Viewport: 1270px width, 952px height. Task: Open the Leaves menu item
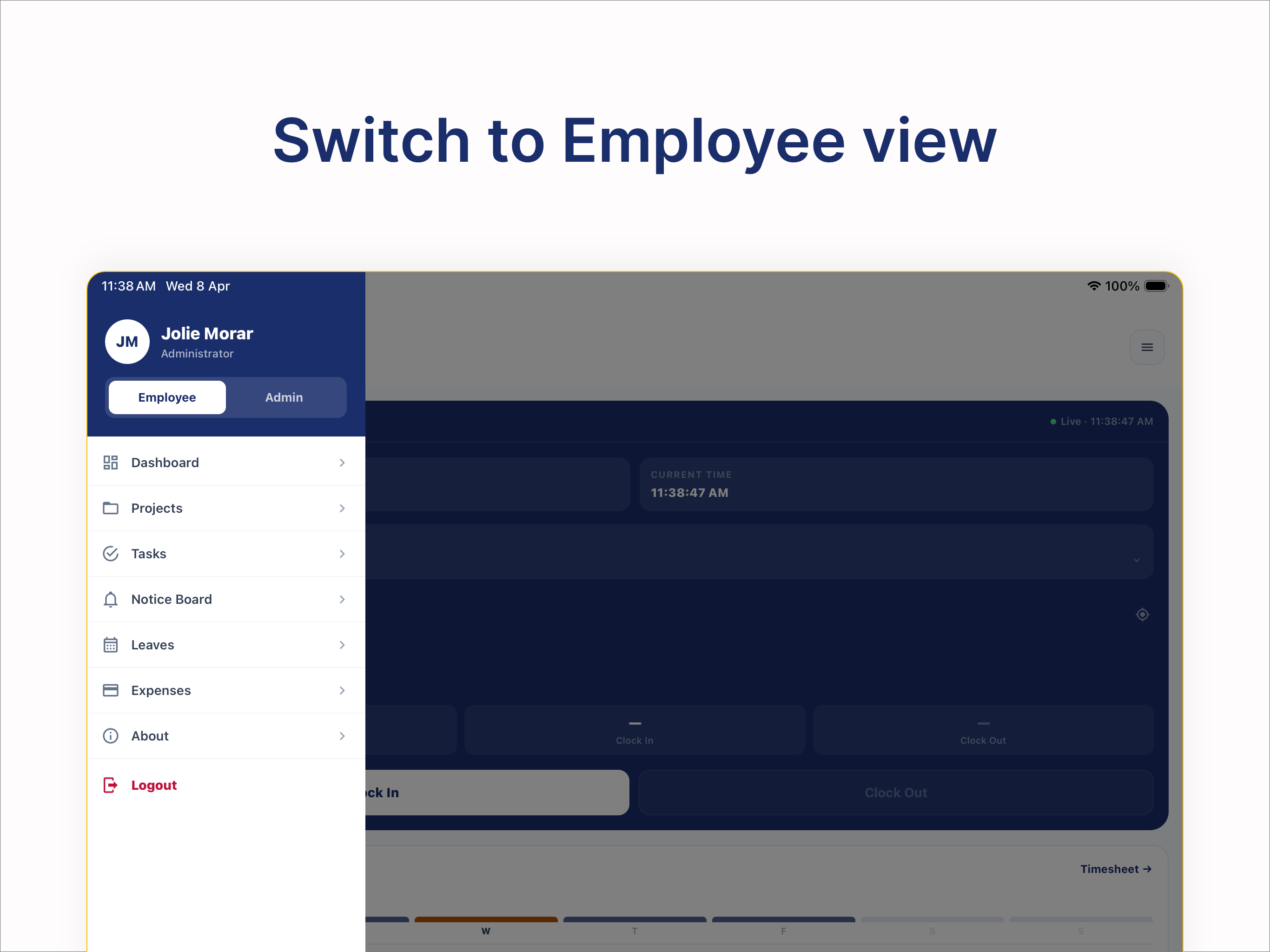coord(225,645)
